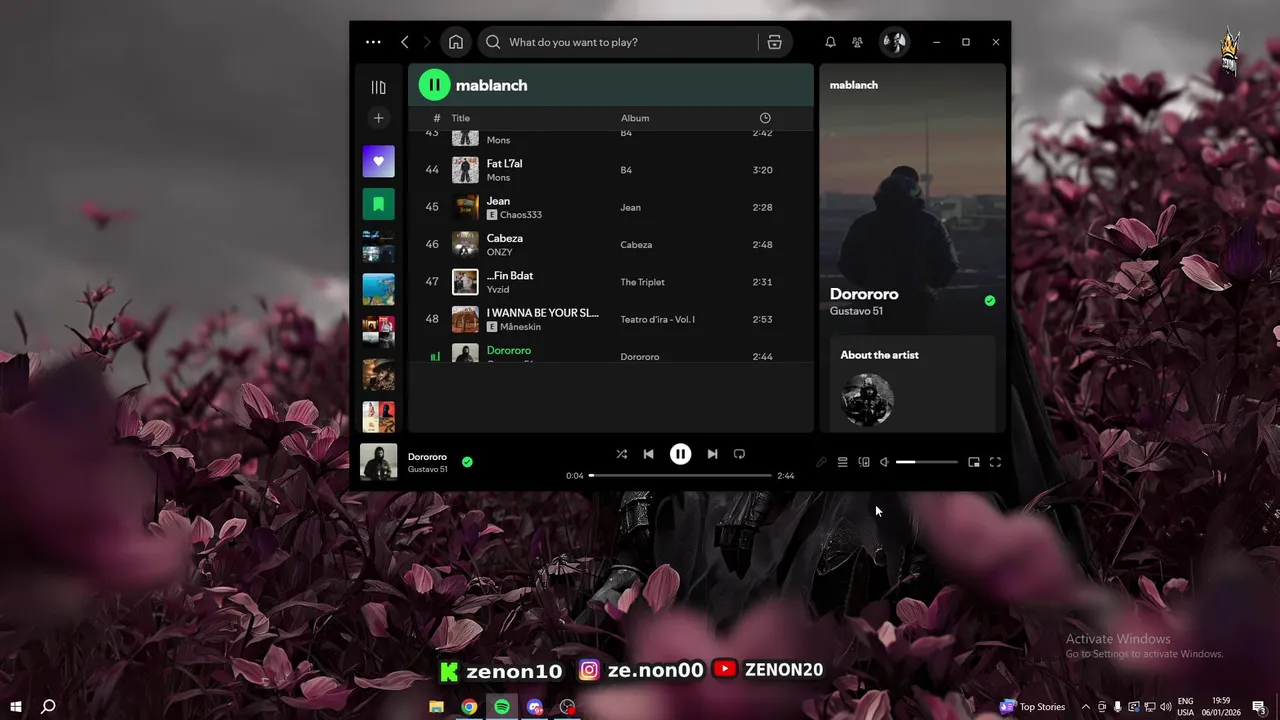Viewport: 1280px width, 720px height.
Task: Open Connect to a device icon
Action: coord(864,462)
